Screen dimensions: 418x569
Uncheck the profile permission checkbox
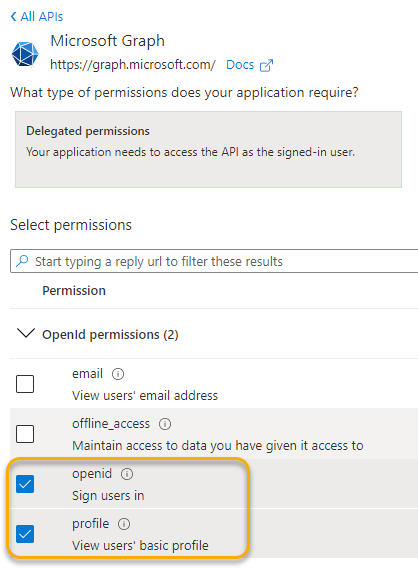pyautogui.click(x=25, y=534)
